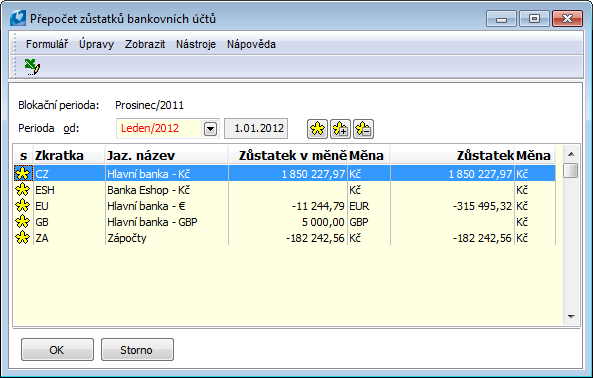Click the ZA abbreviation cell

pyautogui.click(x=69, y=238)
